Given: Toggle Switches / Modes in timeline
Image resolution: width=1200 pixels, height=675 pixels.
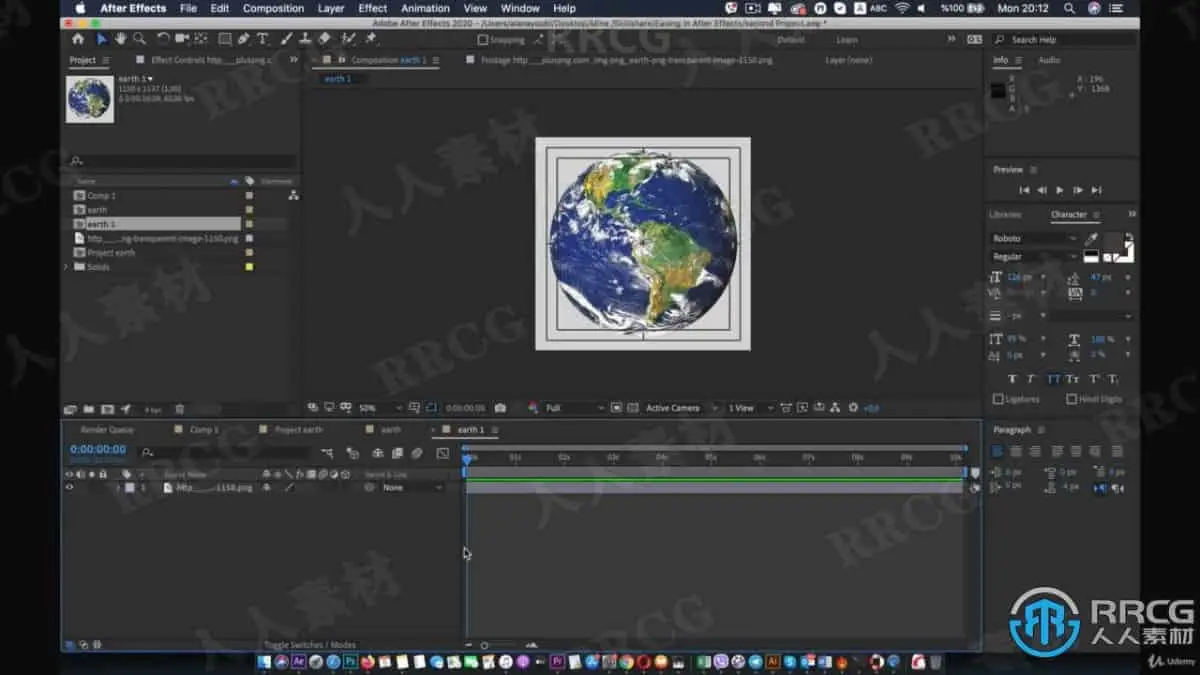Looking at the screenshot, I should pos(309,645).
